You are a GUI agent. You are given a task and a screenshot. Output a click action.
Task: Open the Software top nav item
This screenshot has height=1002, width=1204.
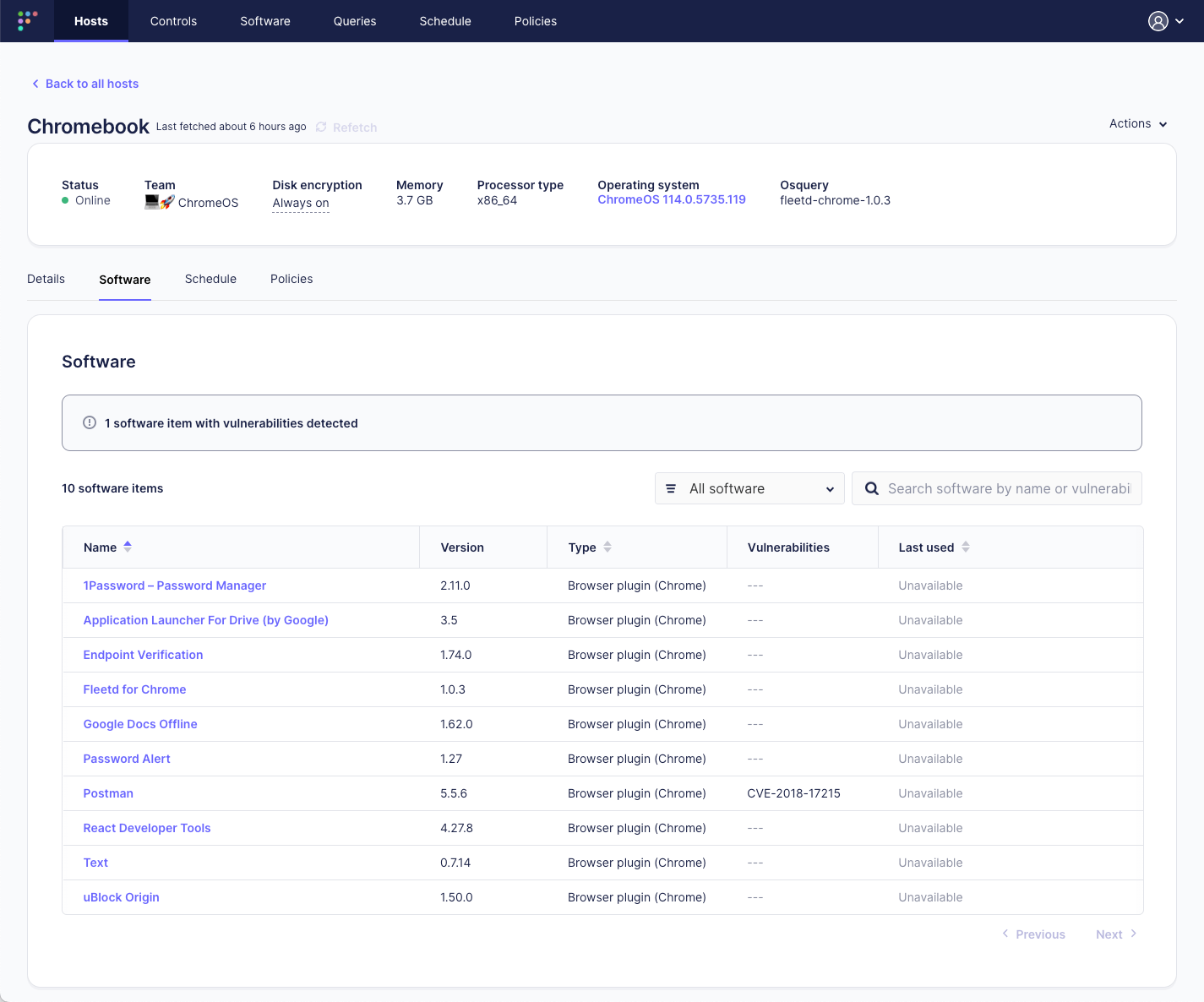tap(265, 21)
